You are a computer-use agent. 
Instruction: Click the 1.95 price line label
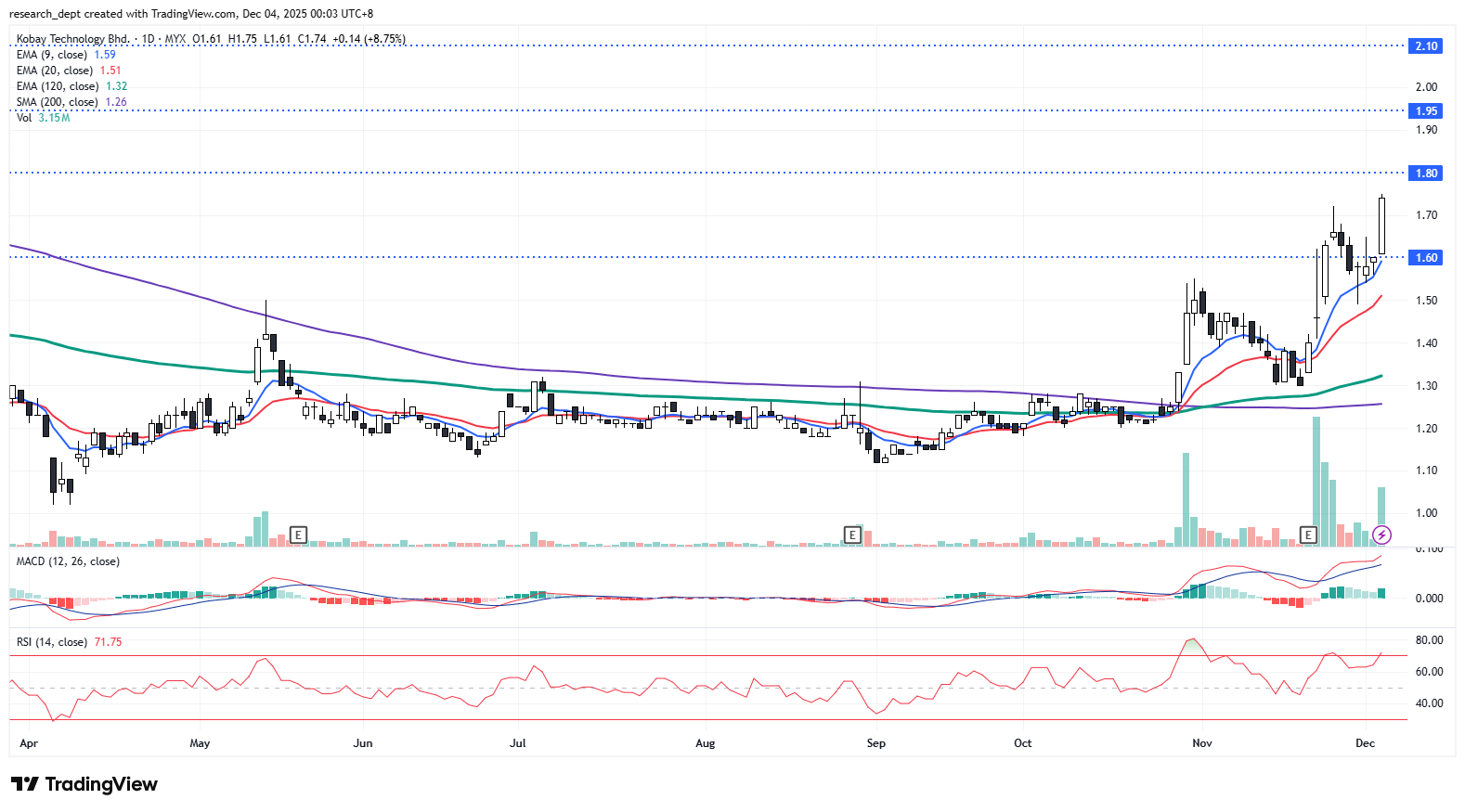click(1425, 111)
